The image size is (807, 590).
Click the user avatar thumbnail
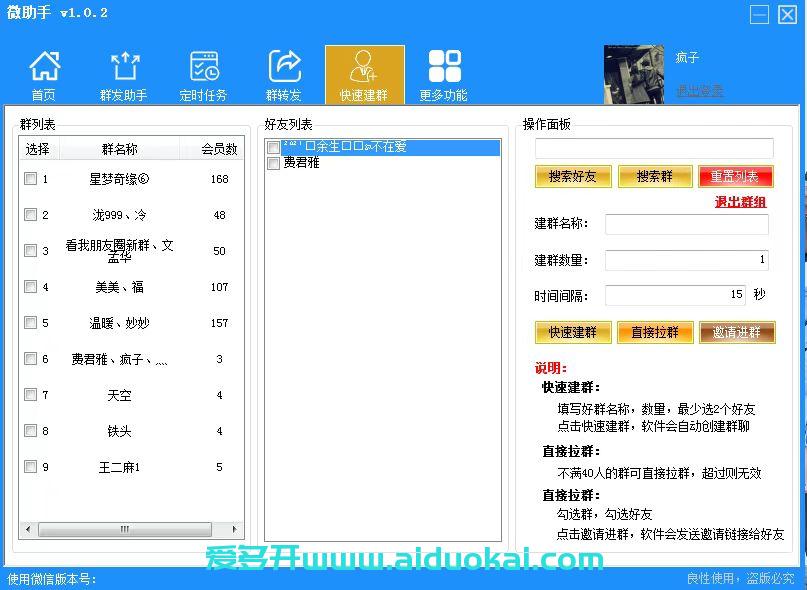click(634, 74)
